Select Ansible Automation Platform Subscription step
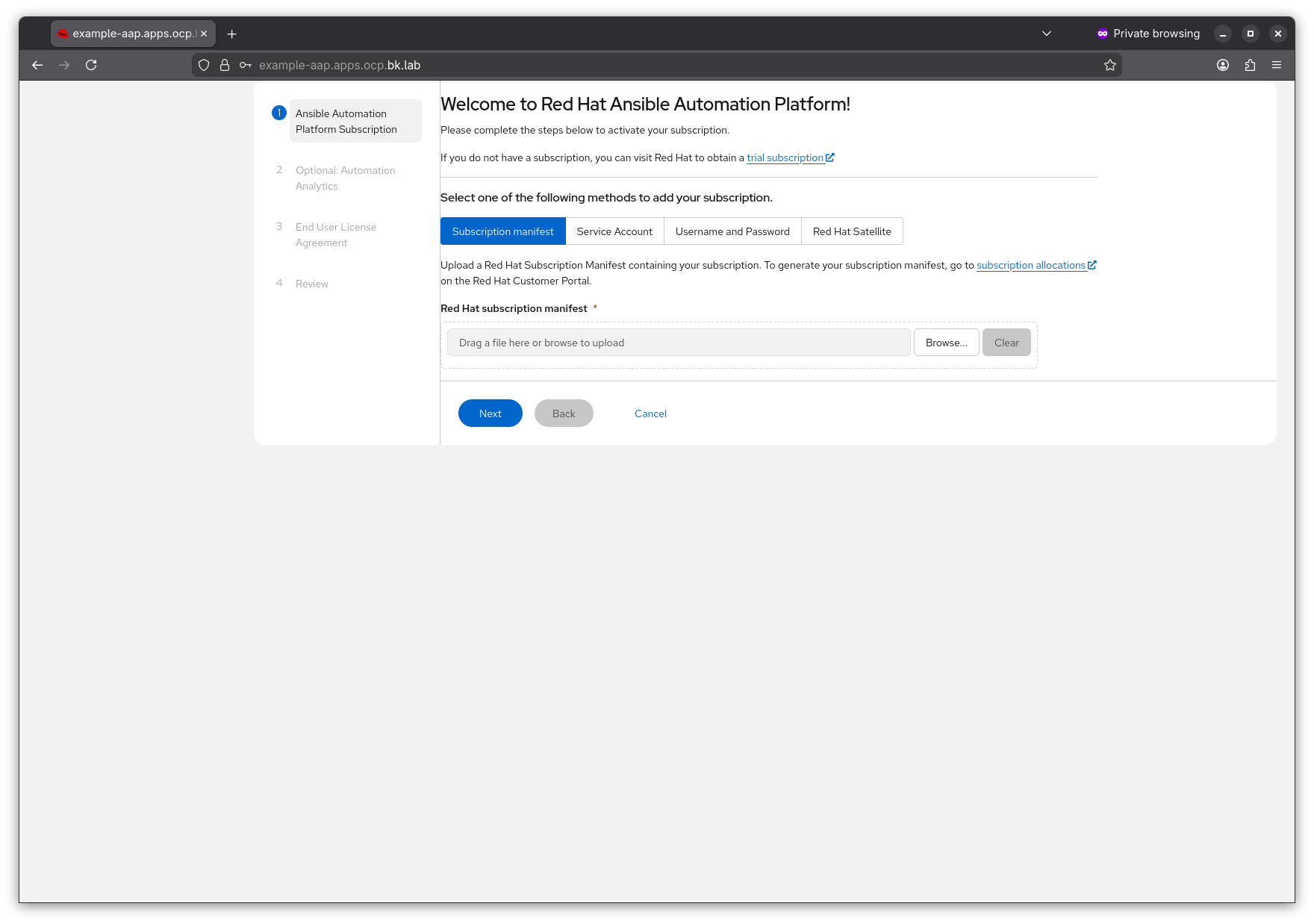Viewport: 1314px width, 924px height. tap(346, 121)
